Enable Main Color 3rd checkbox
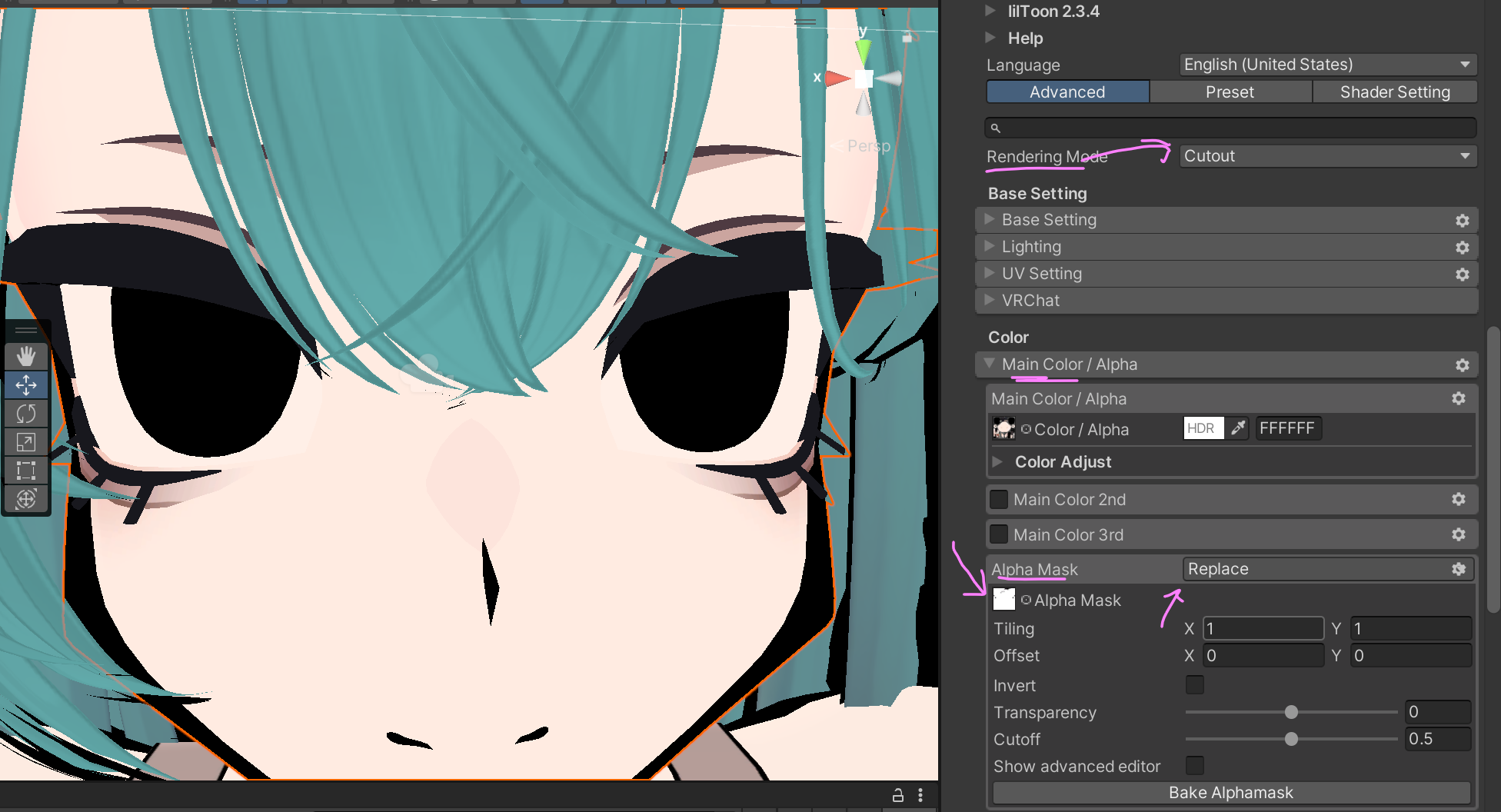The width and height of the screenshot is (1501, 812). (999, 534)
